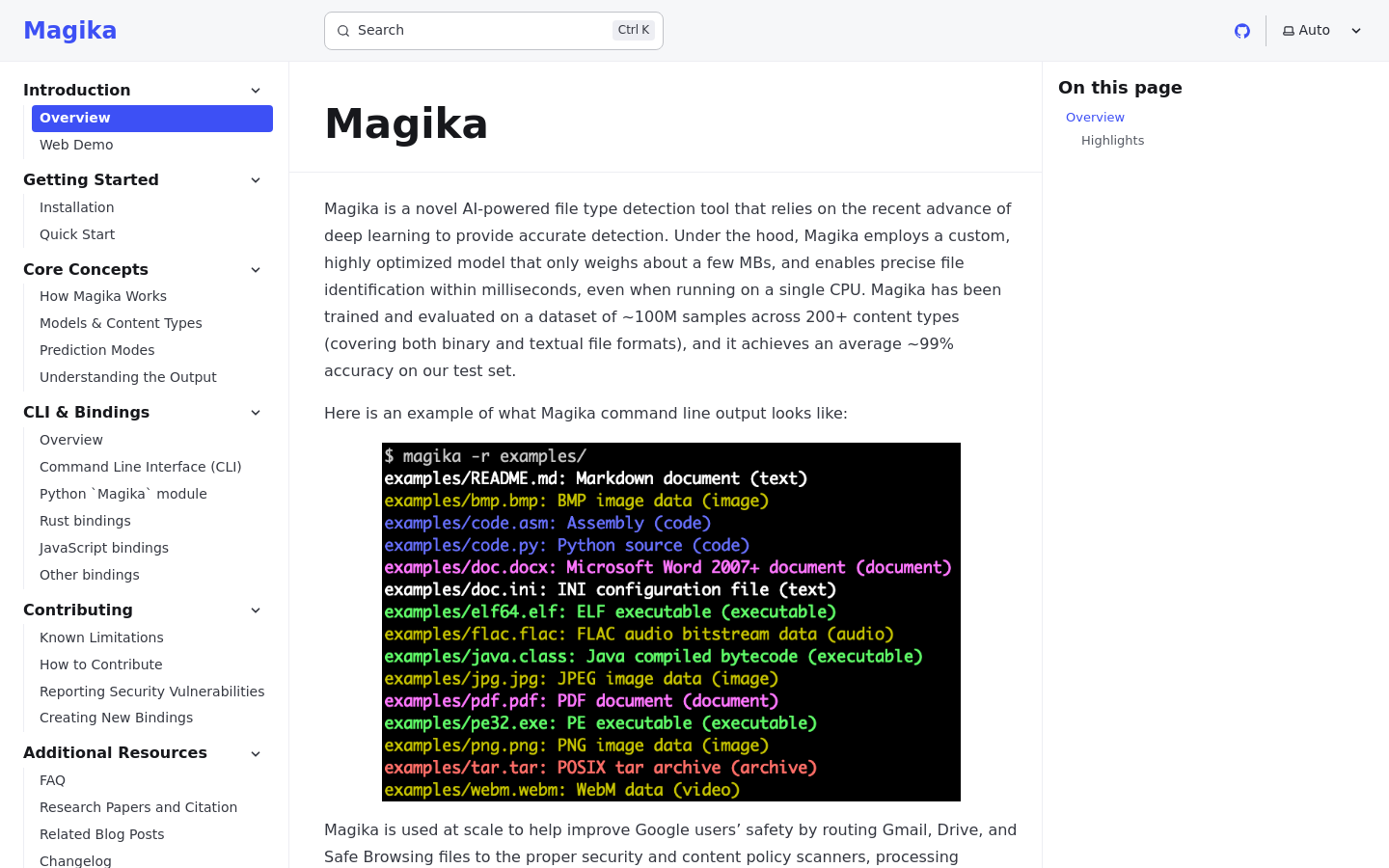The width and height of the screenshot is (1389, 868).
Task: Click the Overview table-of-contents link
Action: [x=1095, y=118]
